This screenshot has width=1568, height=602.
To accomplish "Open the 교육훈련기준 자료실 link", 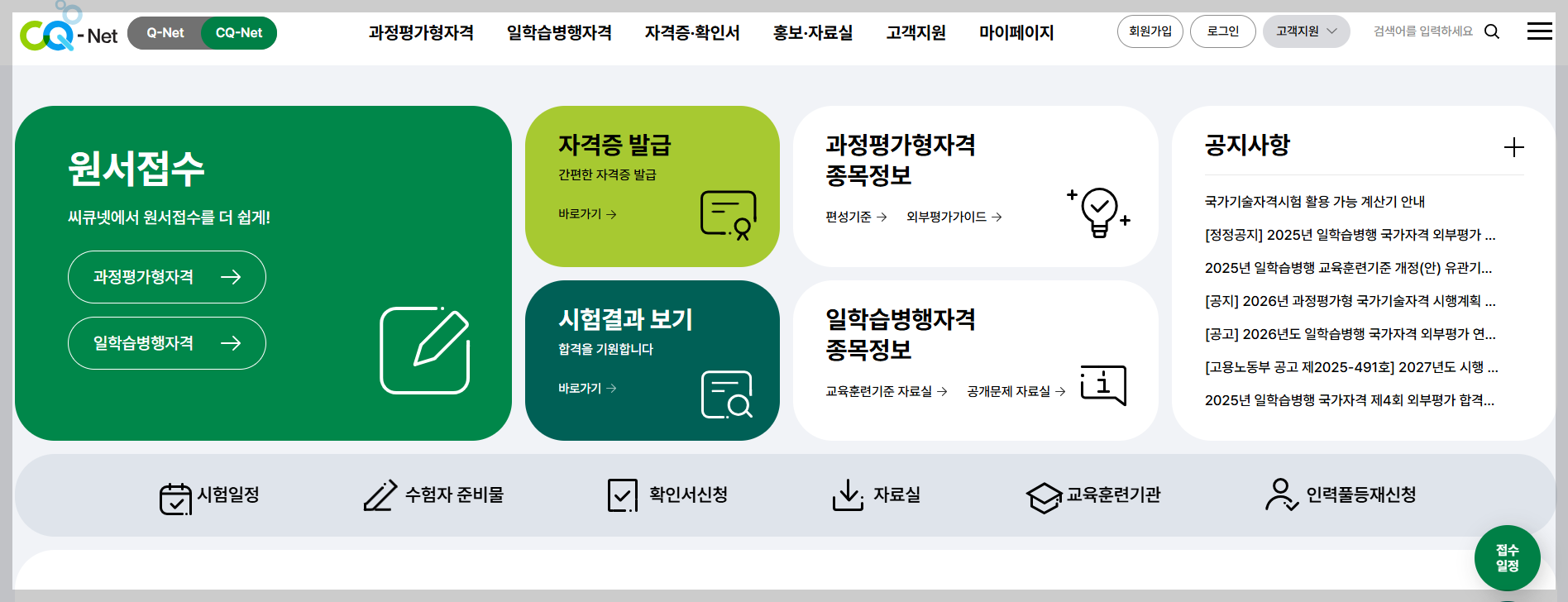I will click(x=887, y=391).
